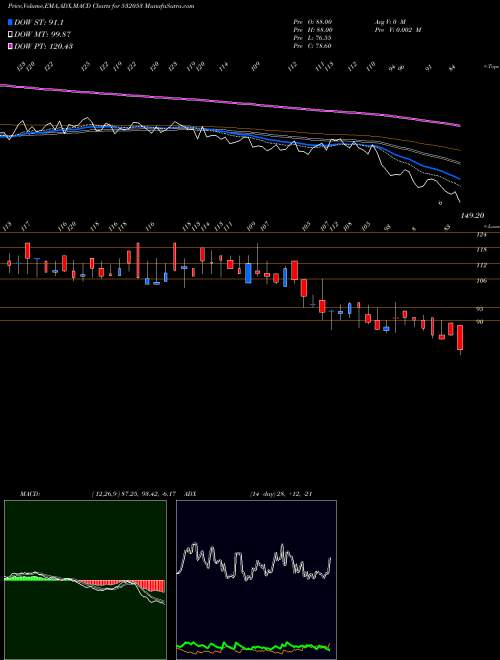Click the ADX panel heading label
The width and height of the screenshot is (500, 660).
coord(190,494)
